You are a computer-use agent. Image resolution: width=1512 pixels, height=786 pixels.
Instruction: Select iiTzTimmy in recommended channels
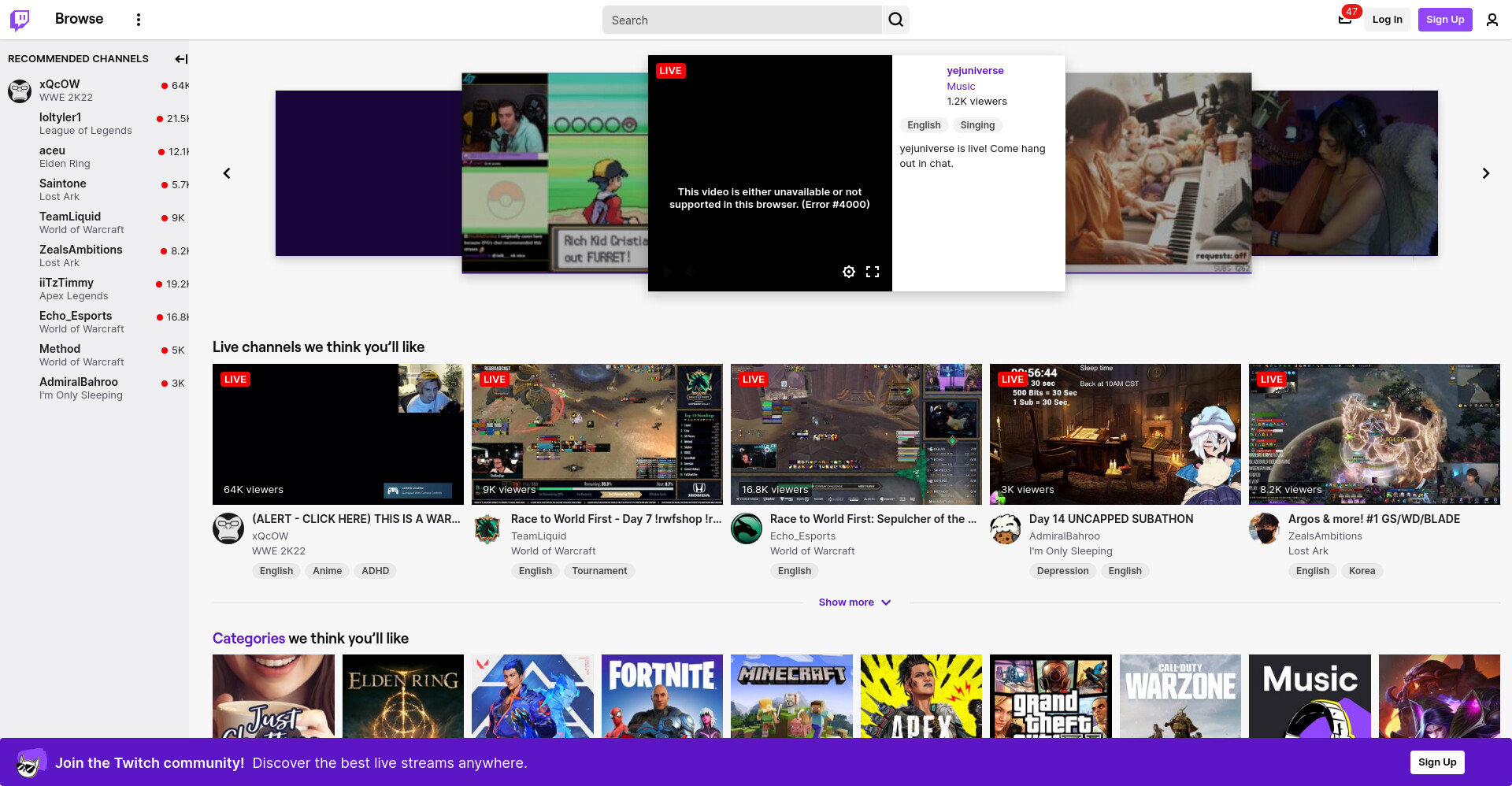(x=94, y=289)
